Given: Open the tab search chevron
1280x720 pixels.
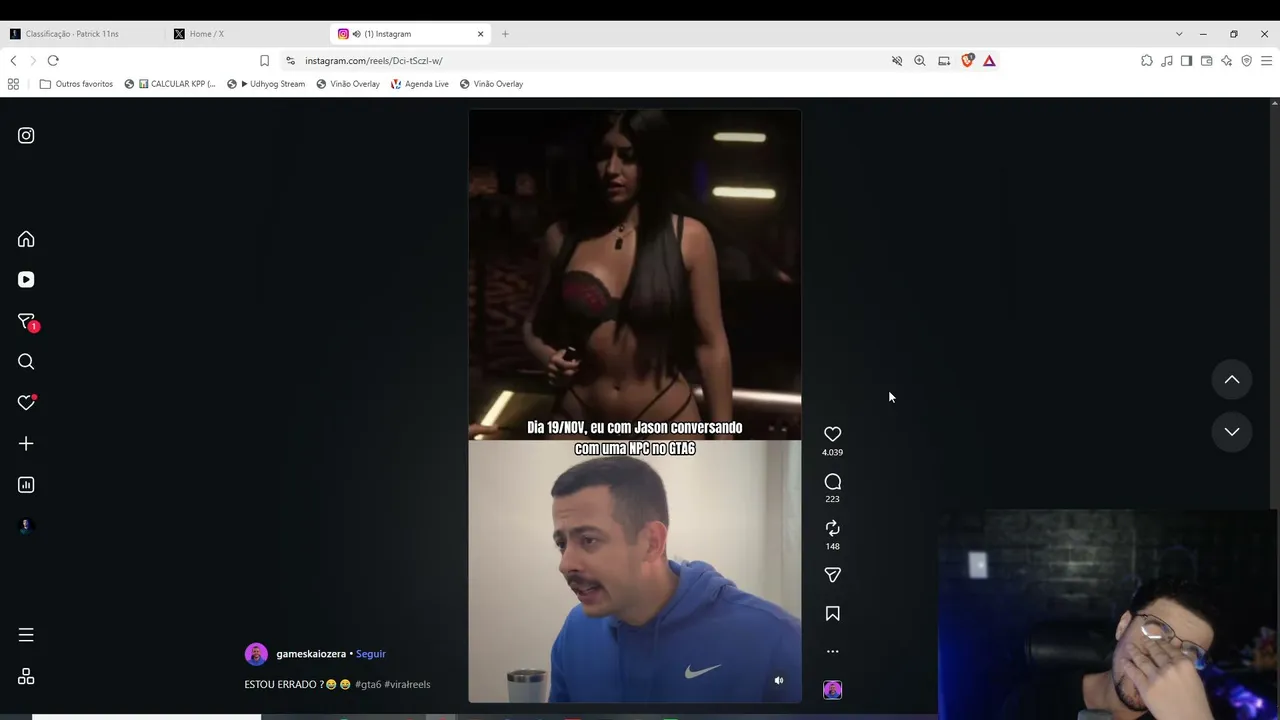Looking at the screenshot, I should [1179, 34].
